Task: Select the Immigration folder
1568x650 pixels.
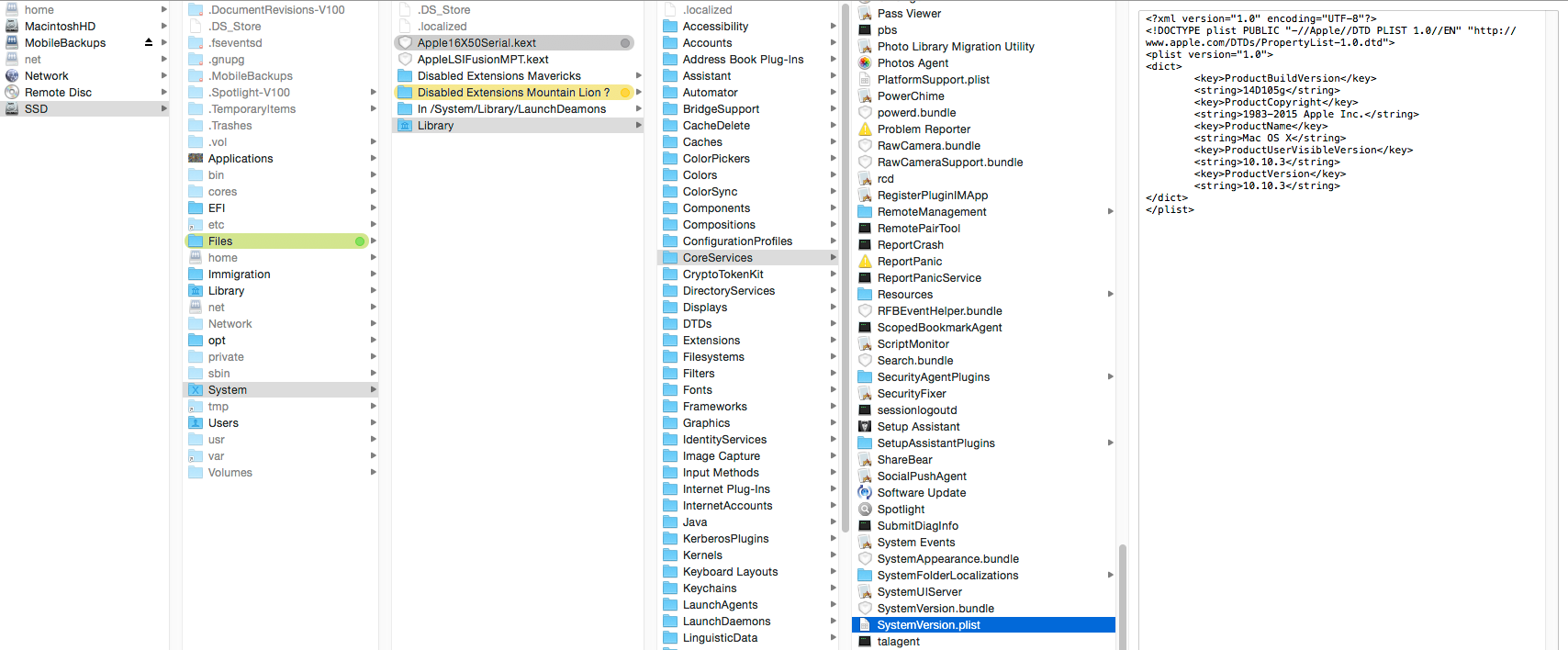Action: point(281,275)
